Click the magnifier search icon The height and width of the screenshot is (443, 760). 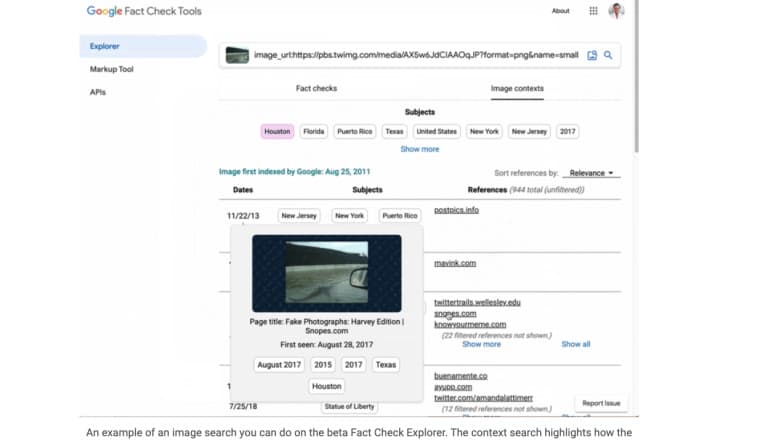[x=608, y=55]
